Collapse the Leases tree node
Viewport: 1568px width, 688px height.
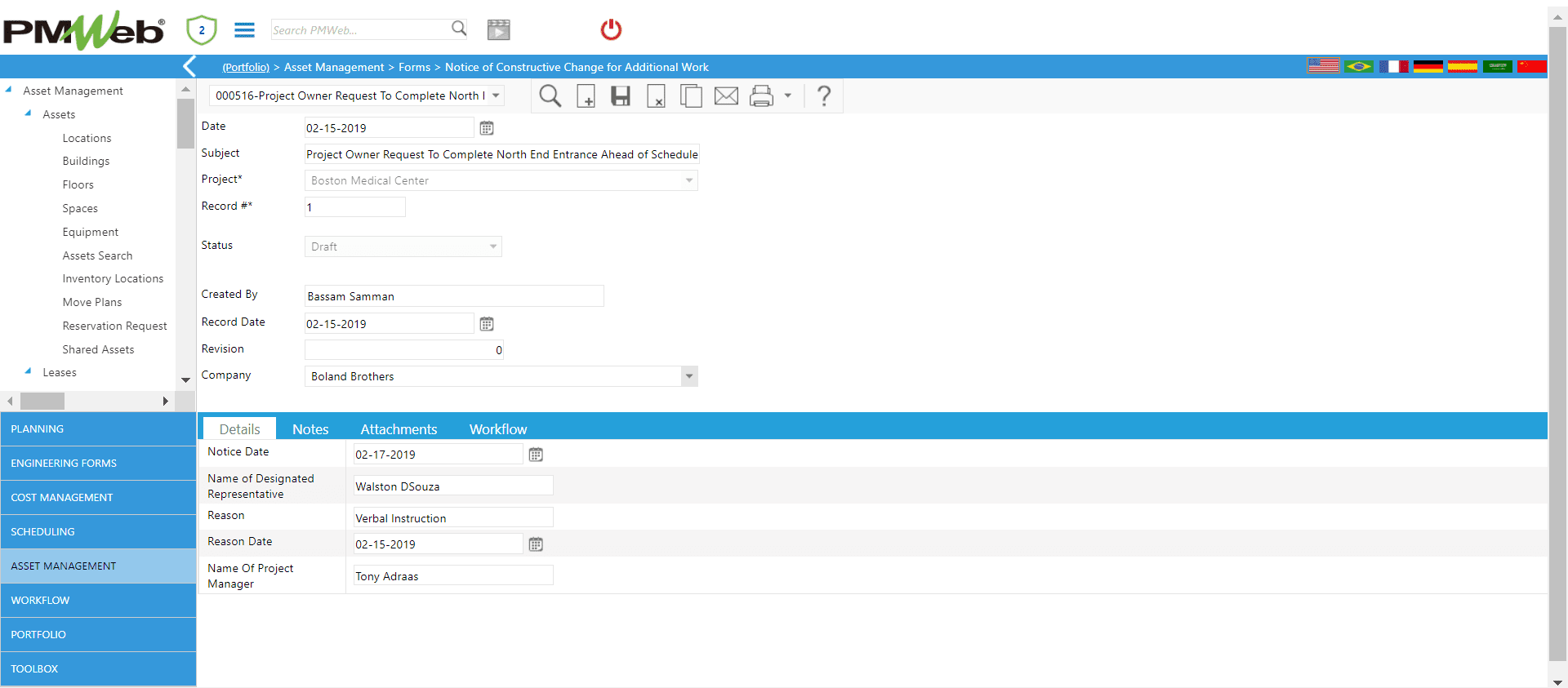[x=29, y=371]
